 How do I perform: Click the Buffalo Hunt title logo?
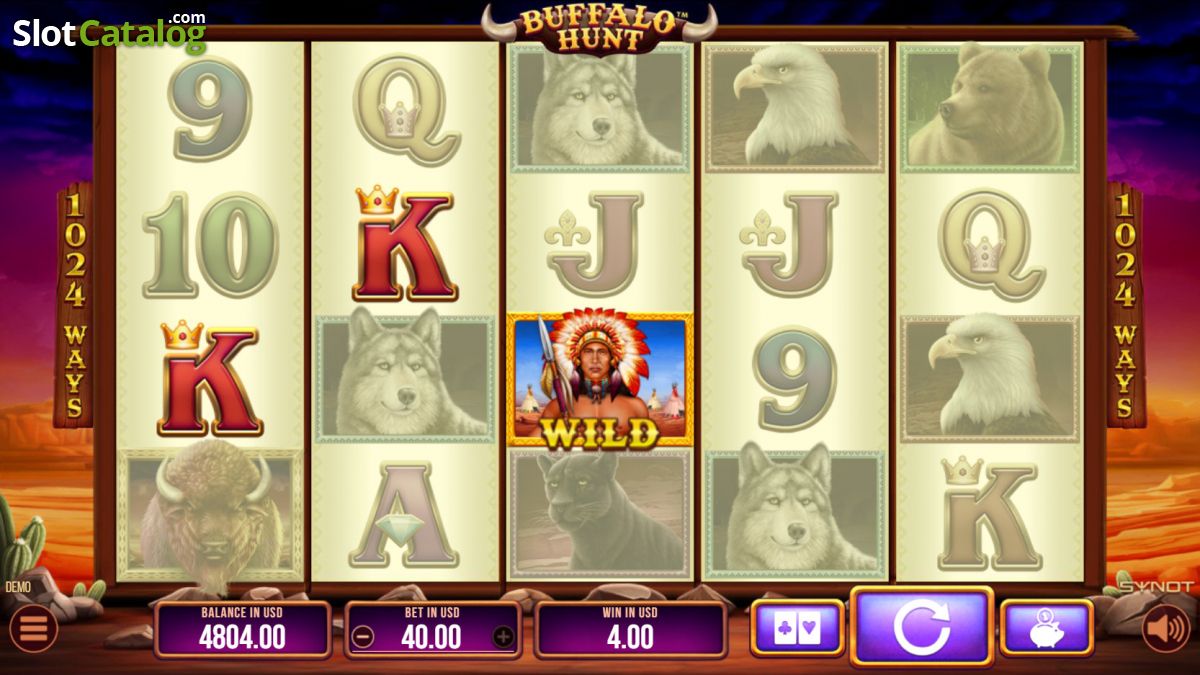click(x=600, y=29)
